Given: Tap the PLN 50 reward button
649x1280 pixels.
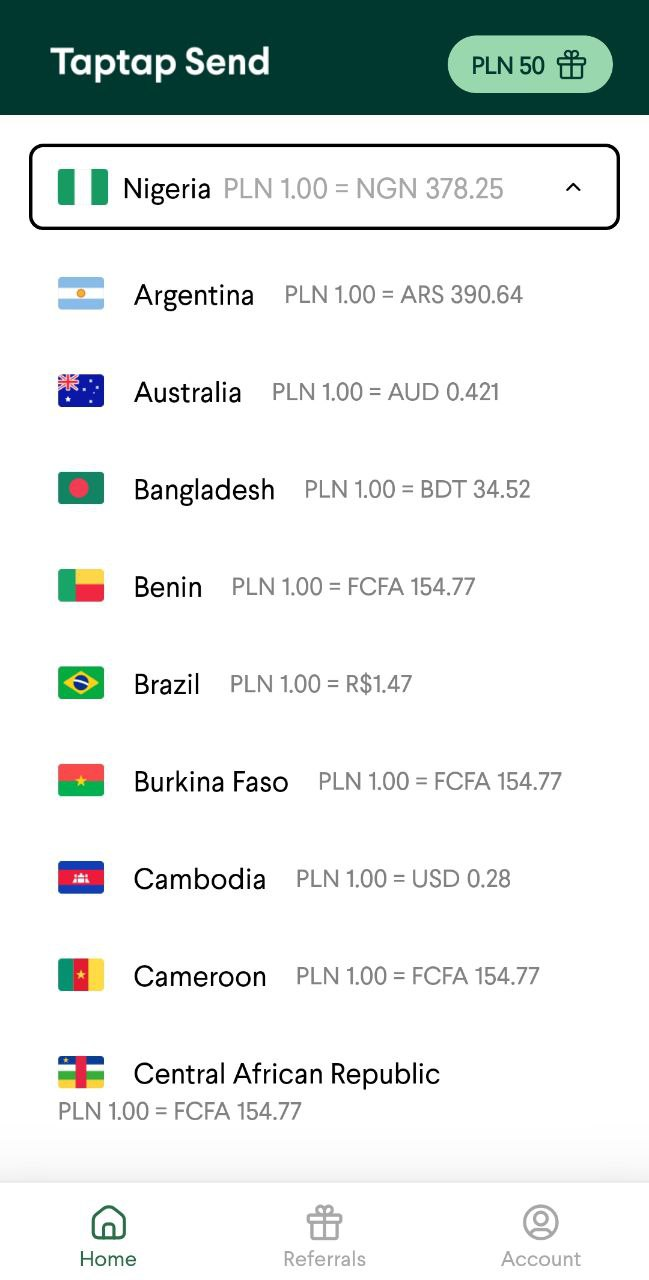Looking at the screenshot, I should 529,65.
